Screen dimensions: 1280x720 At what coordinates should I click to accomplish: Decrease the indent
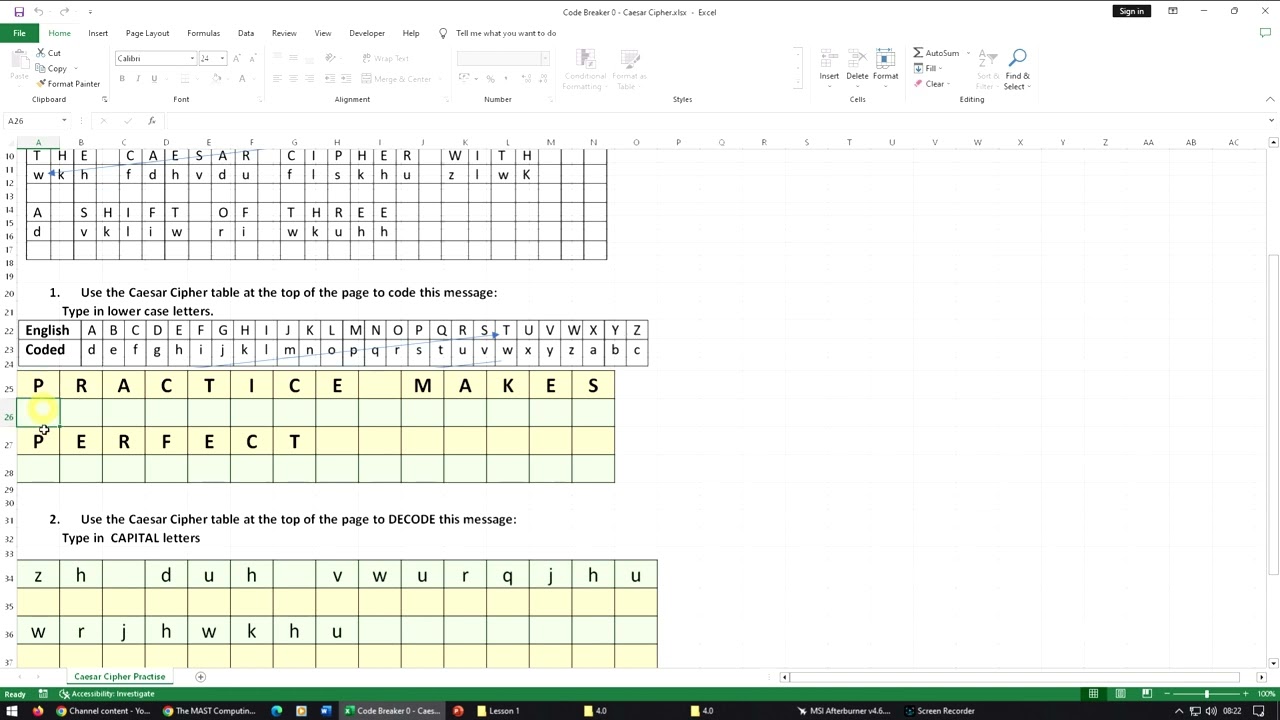[x=329, y=79]
